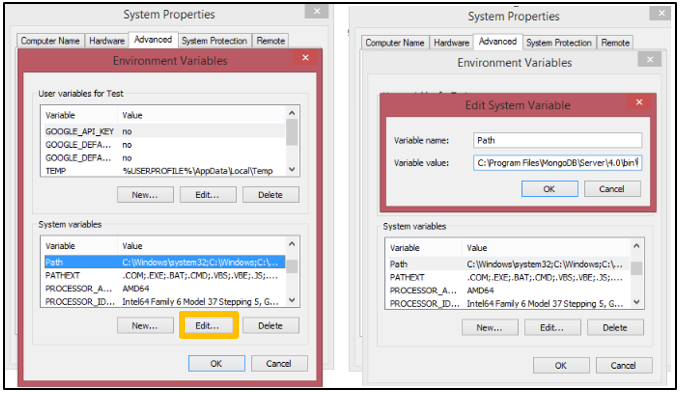Image resolution: width=680 pixels, height=393 pixels.
Task: Click scroll-down arrow of left System variables list
Action: pos(292,300)
